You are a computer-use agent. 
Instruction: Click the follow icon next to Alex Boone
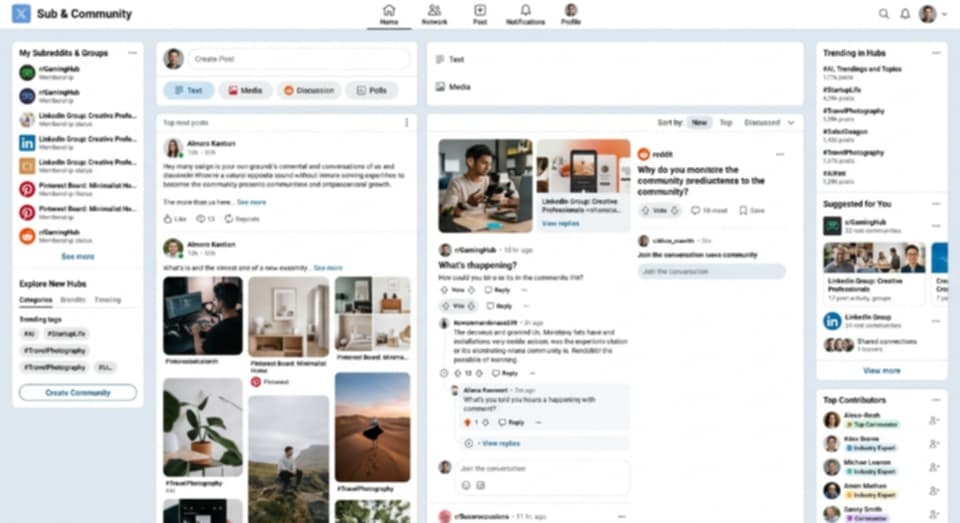[x=934, y=443]
